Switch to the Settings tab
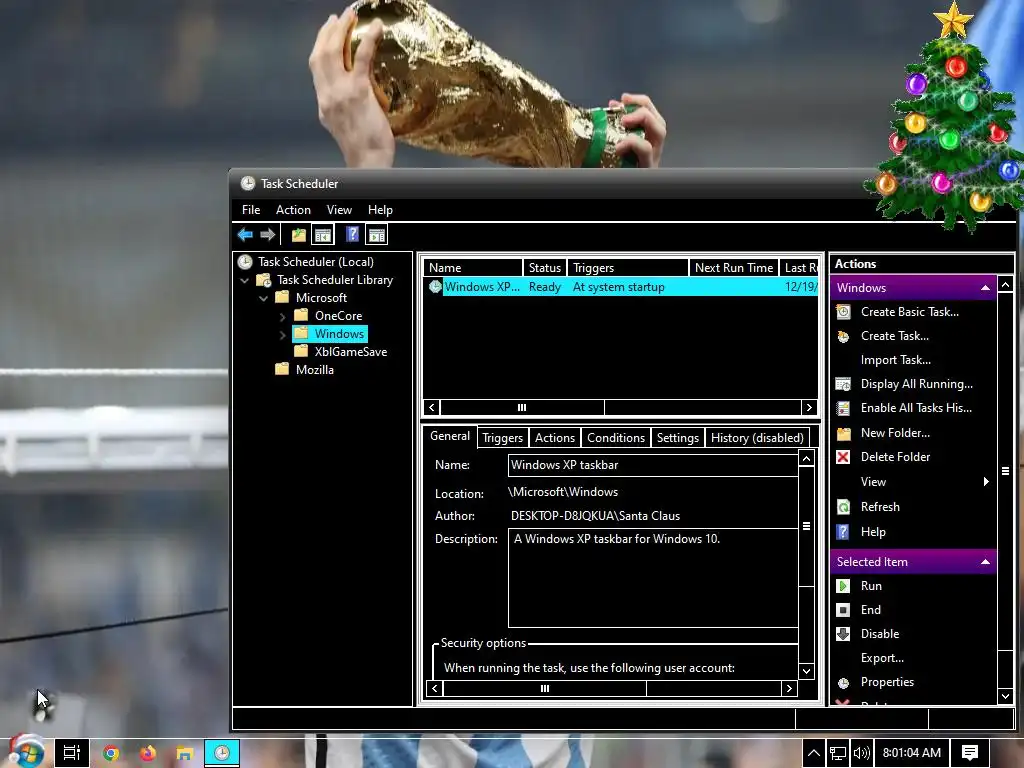Viewport: 1024px width, 768px height. (677, 438)
